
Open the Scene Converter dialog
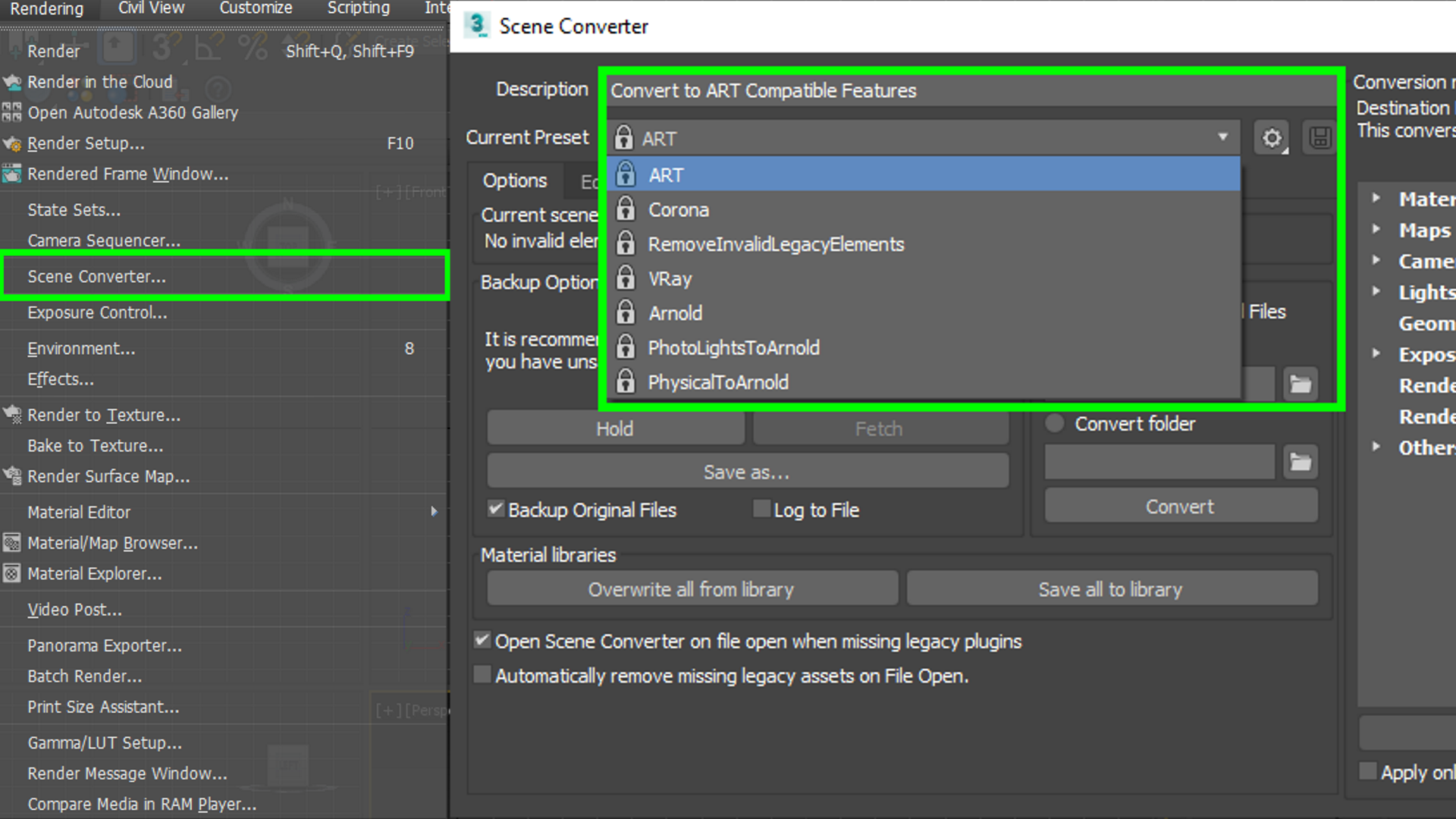pyautogui.click(x=97, y=277)
